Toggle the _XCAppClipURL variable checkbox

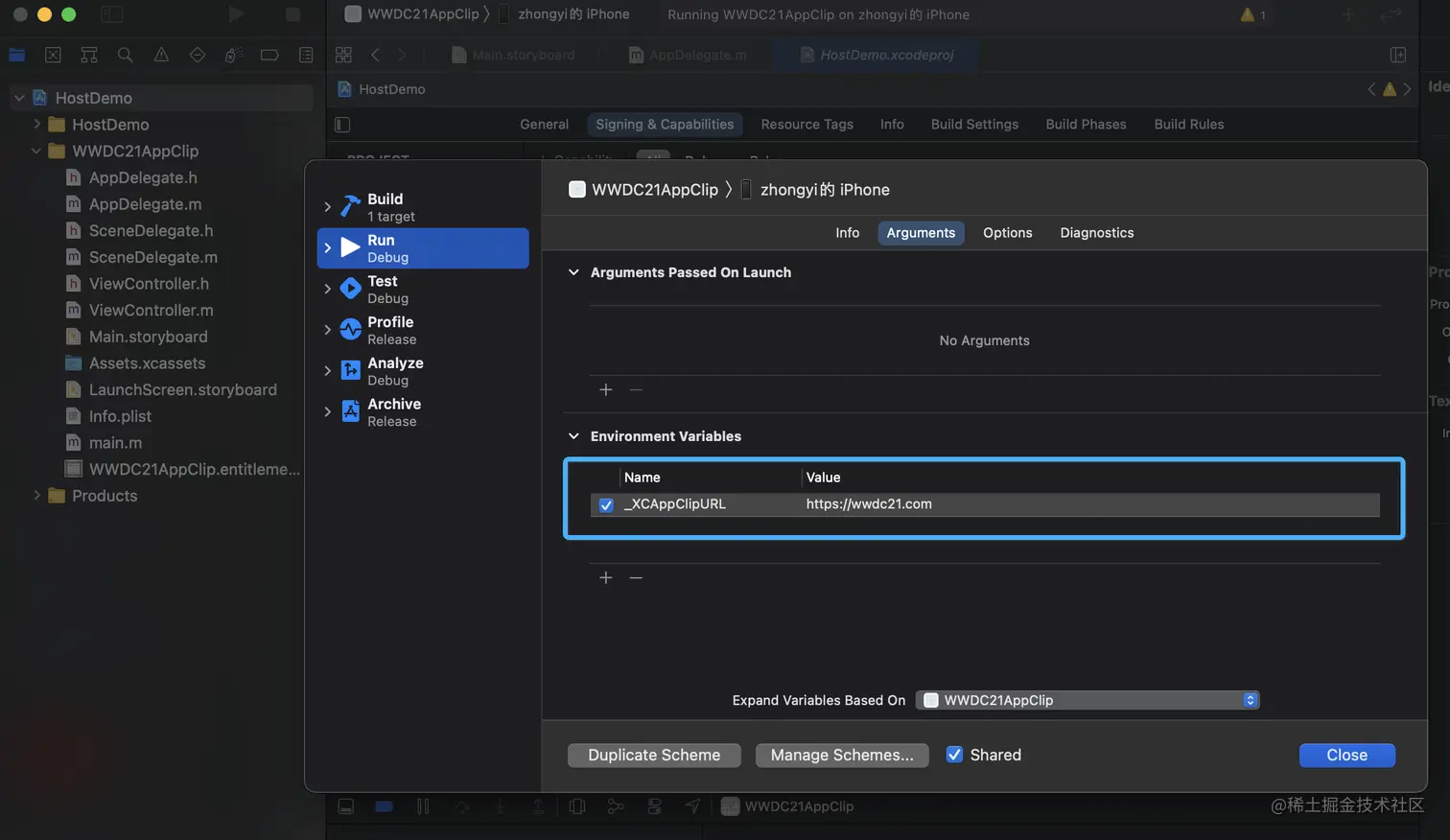pos(606,504)
